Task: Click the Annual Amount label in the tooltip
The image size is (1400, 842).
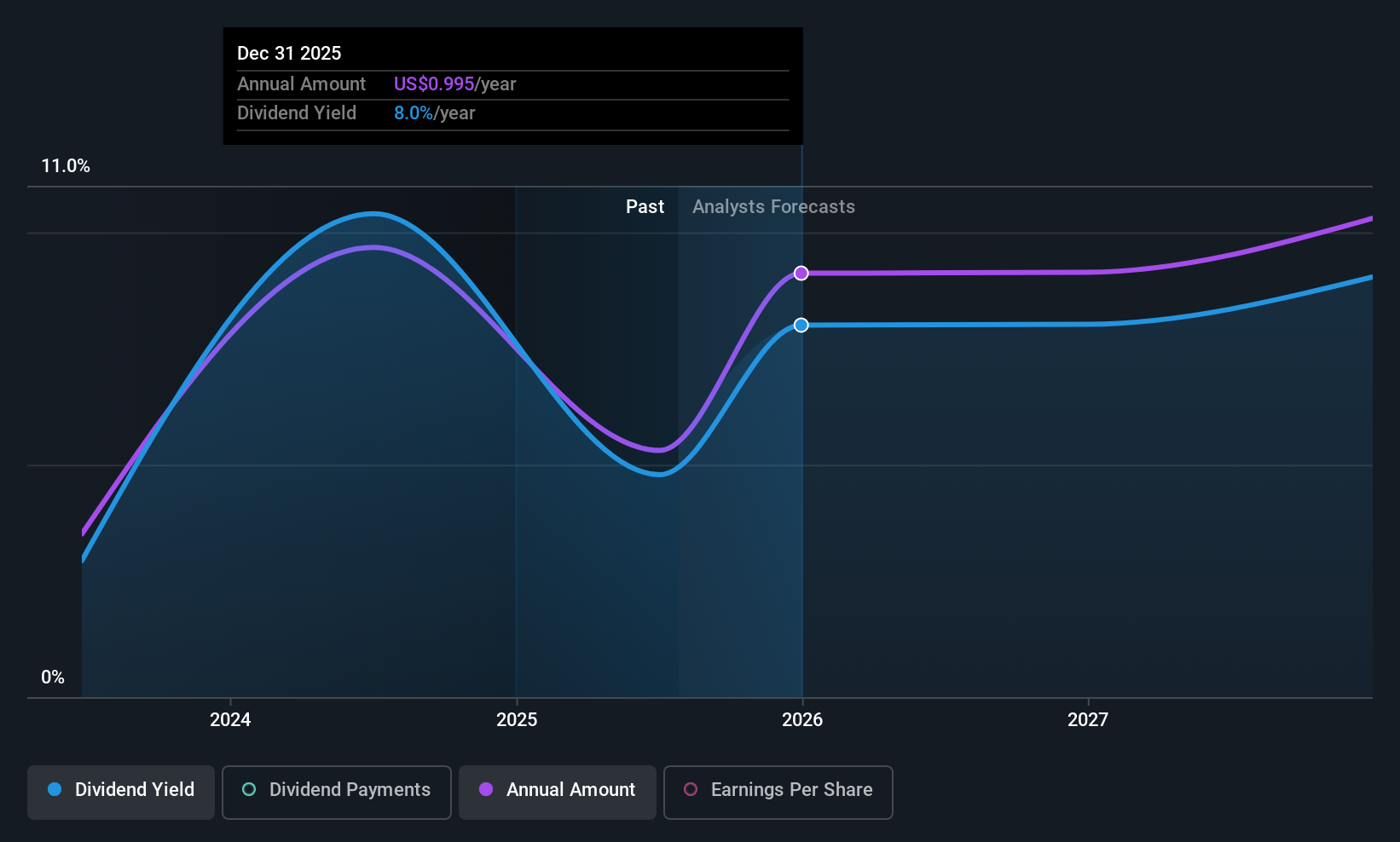Action: tap(301, 84)
